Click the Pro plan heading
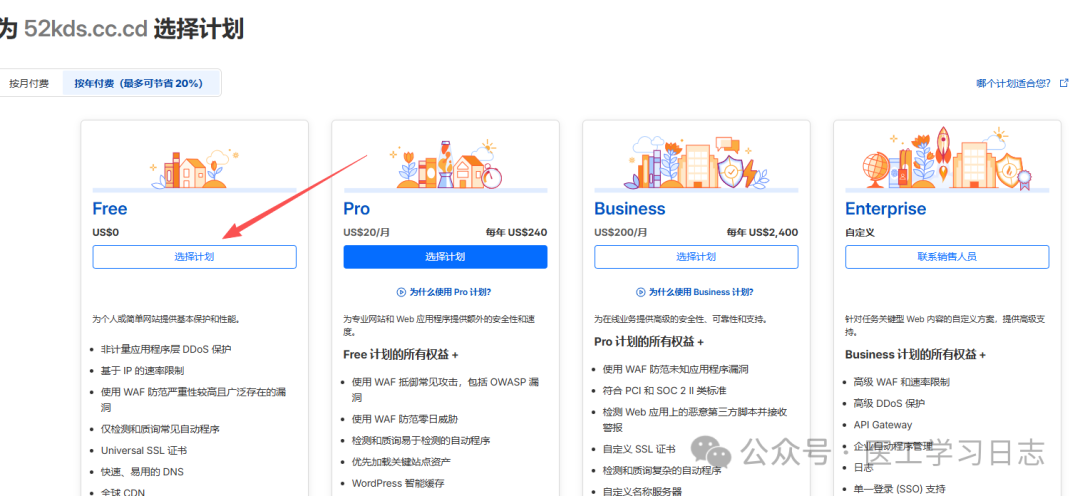The image size is (1080, 496). [x=357, y=209]
